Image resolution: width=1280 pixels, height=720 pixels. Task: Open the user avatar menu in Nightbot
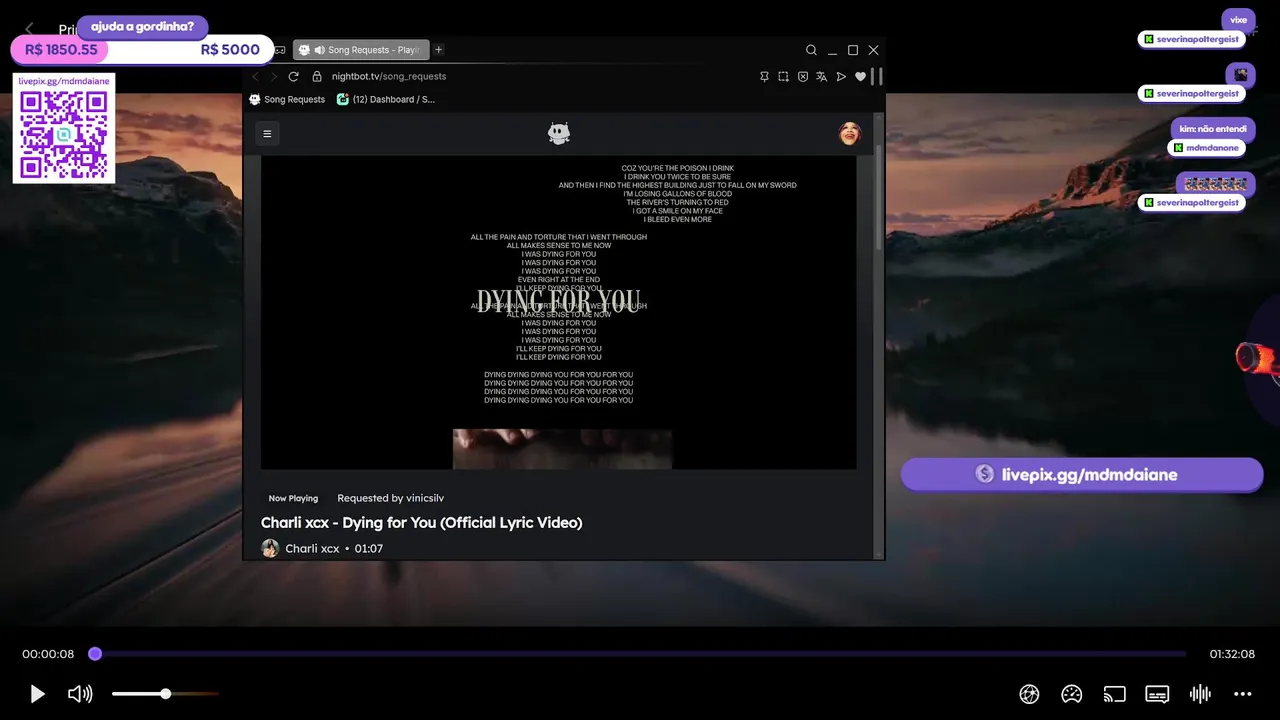click(849, 133)
